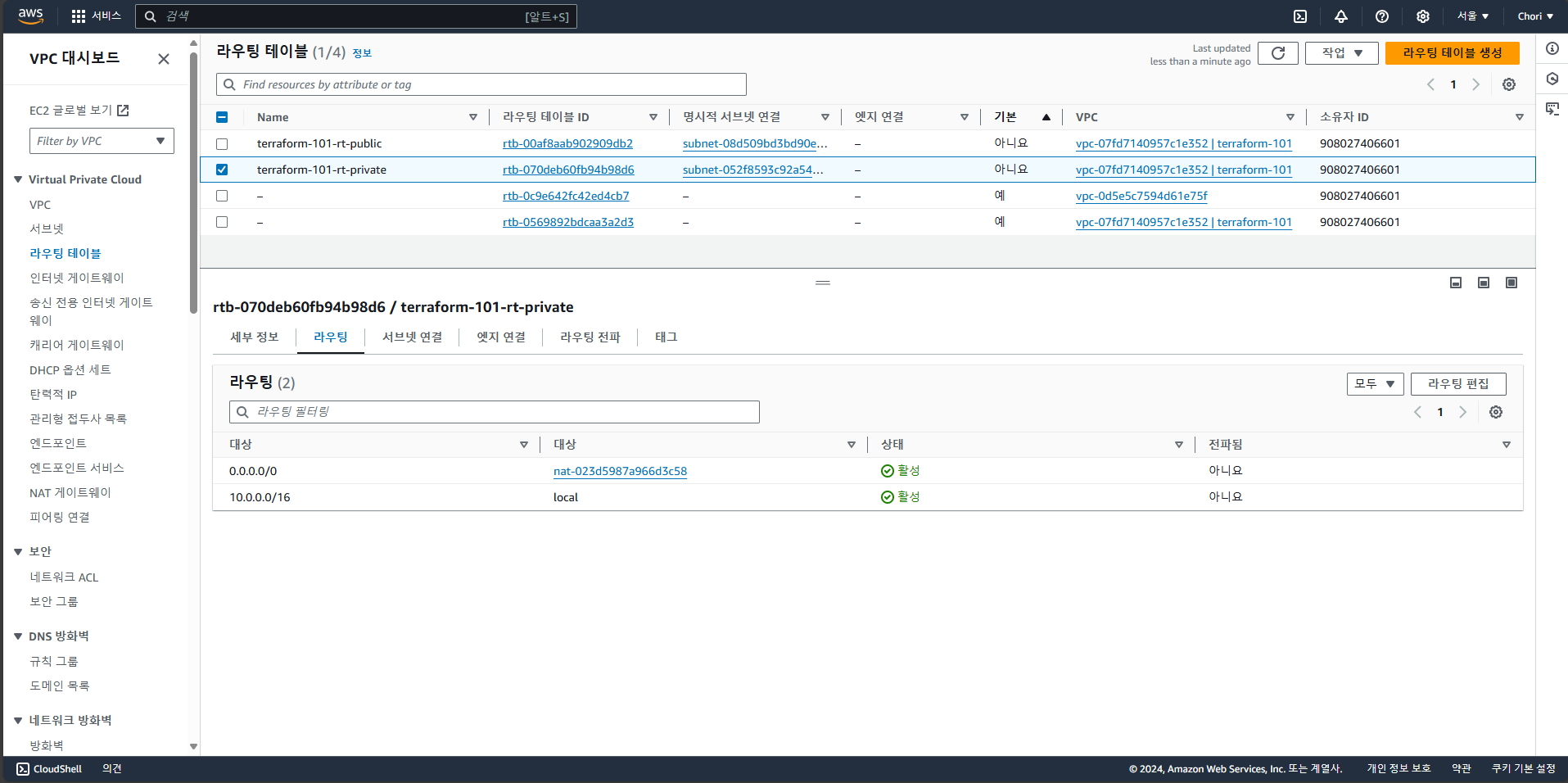Focus the Find resources filter field

481,84
